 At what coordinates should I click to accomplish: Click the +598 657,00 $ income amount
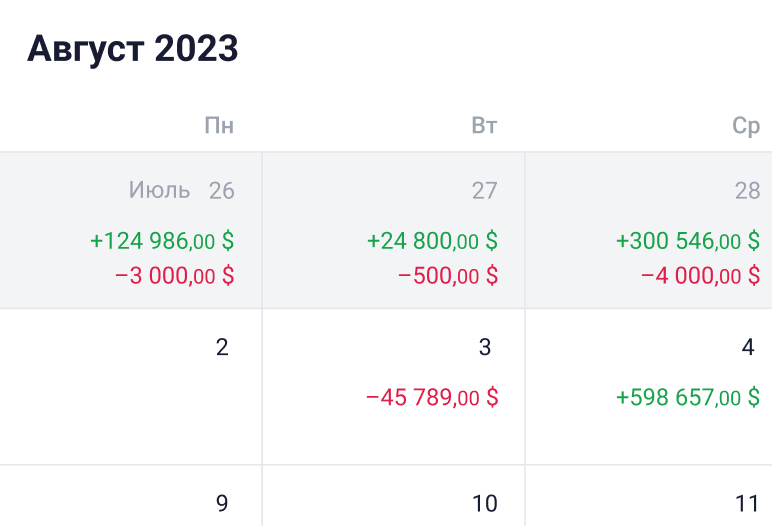point(688,397)
